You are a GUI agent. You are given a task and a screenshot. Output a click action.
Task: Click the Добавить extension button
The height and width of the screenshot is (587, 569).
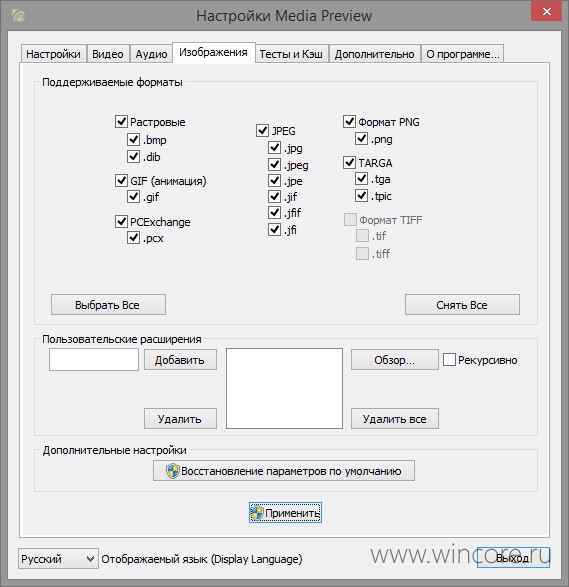click(180, 360)
